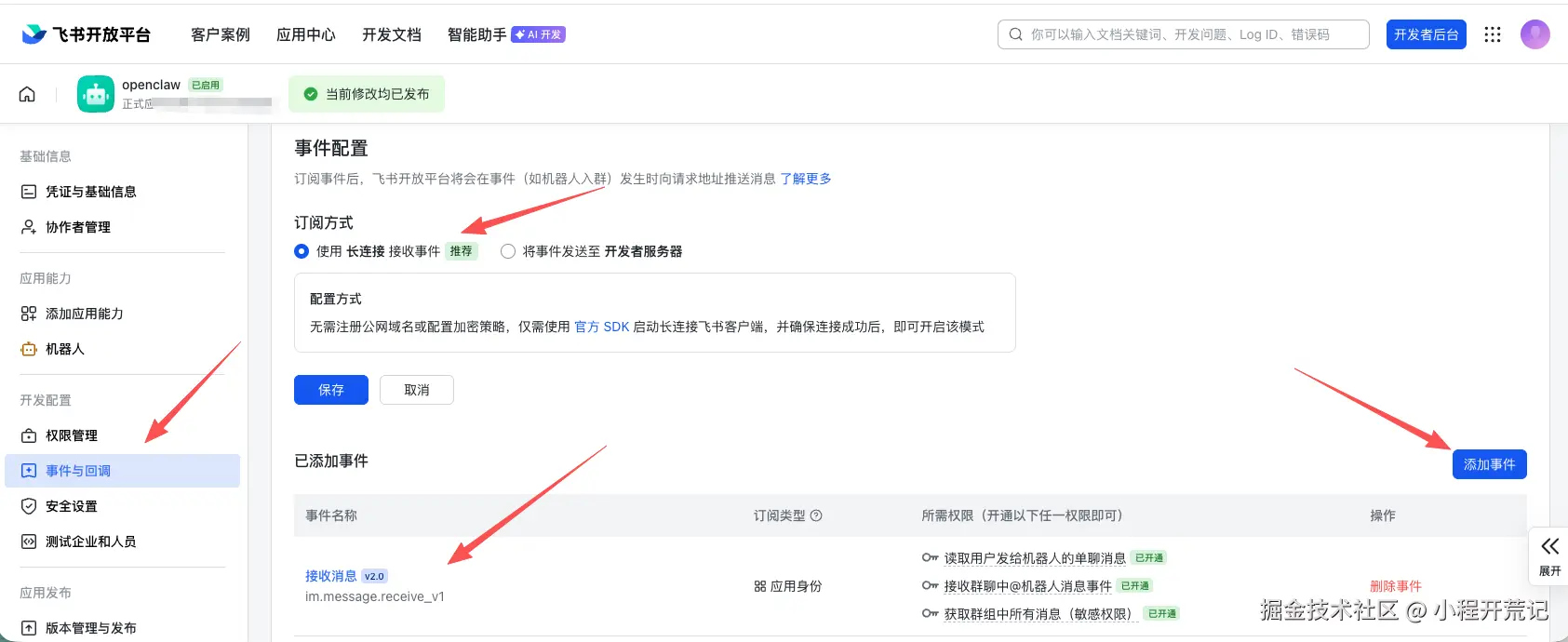Click the 保存 button

tap(331, 390)
